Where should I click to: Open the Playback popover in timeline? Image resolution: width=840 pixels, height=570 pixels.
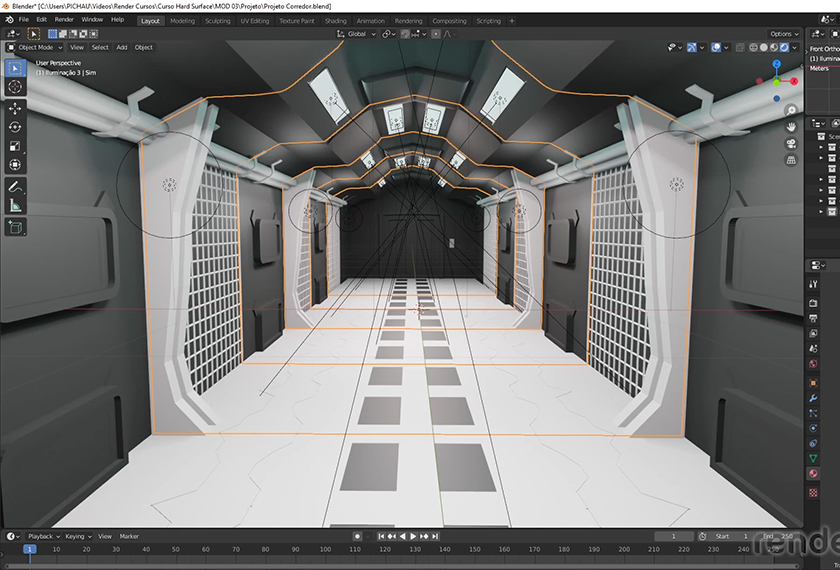point(41,536)
